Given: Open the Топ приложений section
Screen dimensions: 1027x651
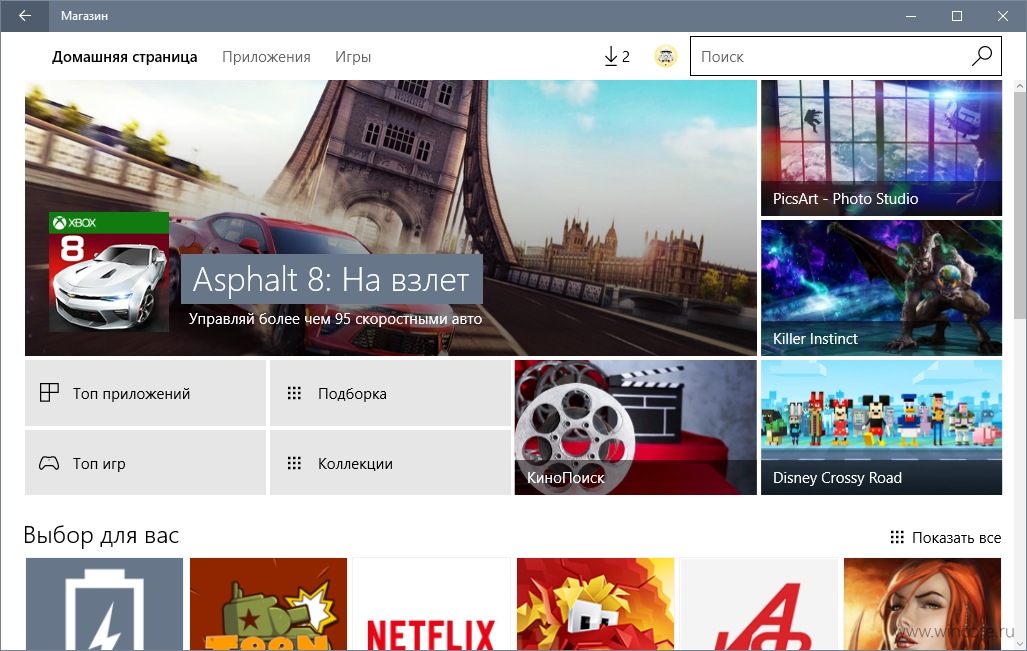Looking at the screenshot, I should 145,393.
